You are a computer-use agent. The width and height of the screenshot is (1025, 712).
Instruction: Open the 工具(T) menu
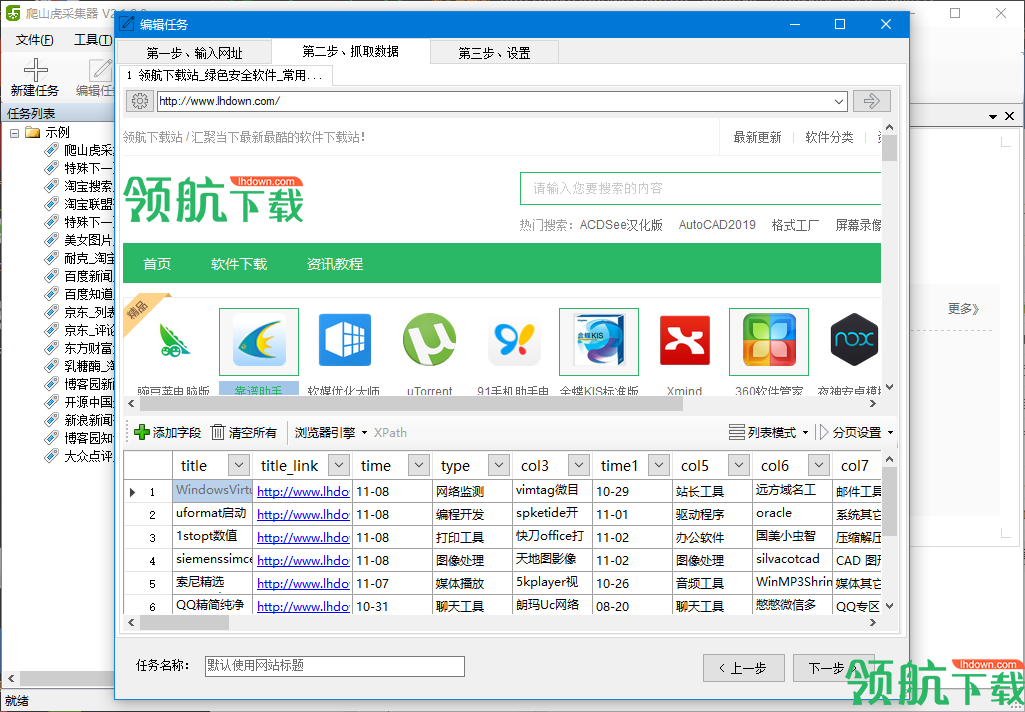click(x=93, y=40)
